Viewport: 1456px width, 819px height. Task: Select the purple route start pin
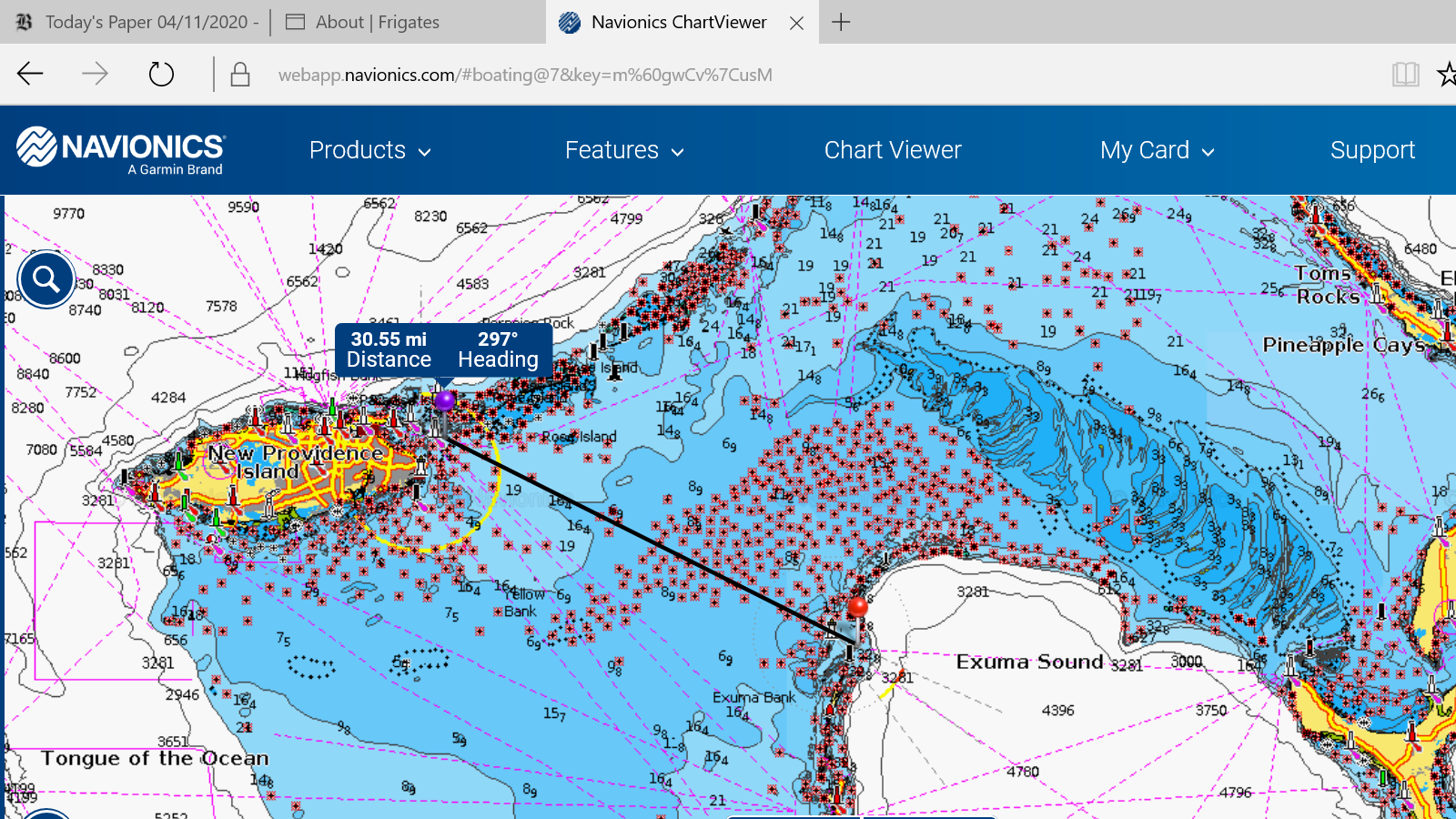[x=444, y=400]
